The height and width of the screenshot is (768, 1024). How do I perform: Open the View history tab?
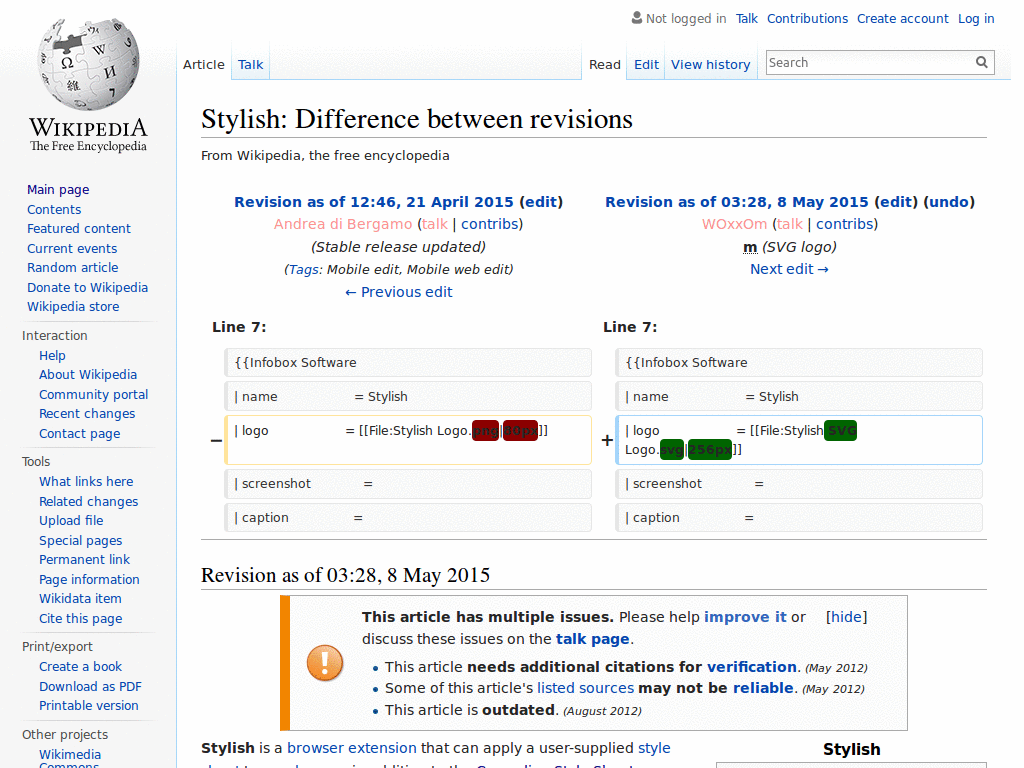[711, 65]
